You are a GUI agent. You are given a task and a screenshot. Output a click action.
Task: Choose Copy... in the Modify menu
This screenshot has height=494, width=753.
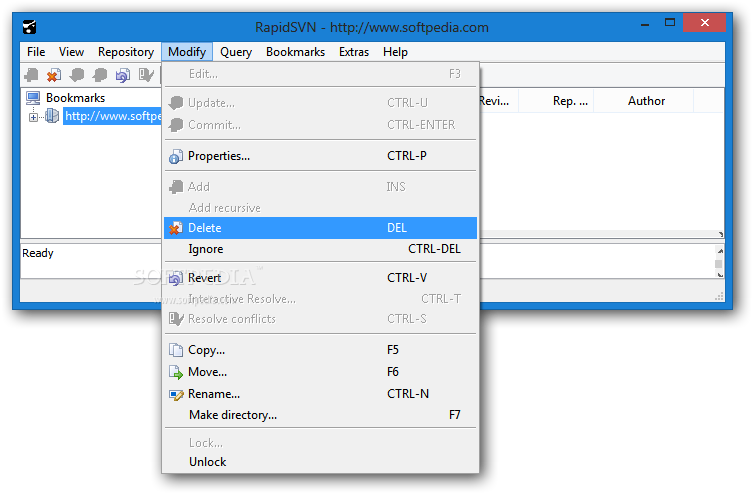320,350
